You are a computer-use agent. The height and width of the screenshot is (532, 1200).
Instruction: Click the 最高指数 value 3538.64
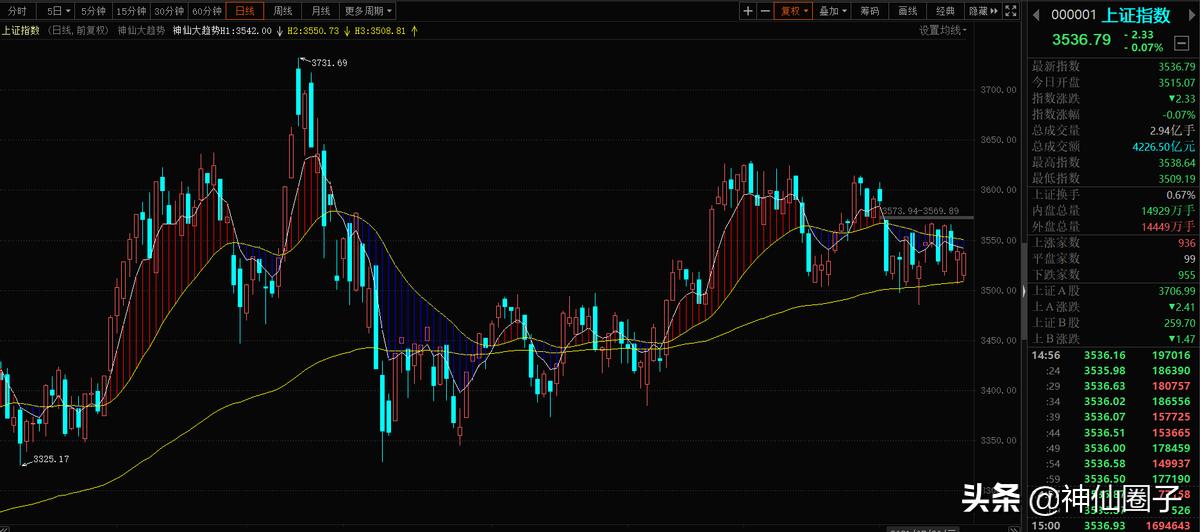click(x=1175, y=162)
